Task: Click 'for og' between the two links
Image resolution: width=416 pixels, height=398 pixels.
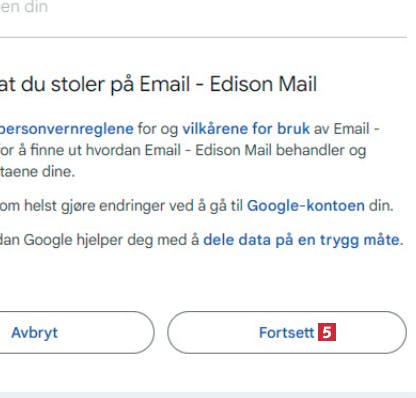Action: [158, 129]
